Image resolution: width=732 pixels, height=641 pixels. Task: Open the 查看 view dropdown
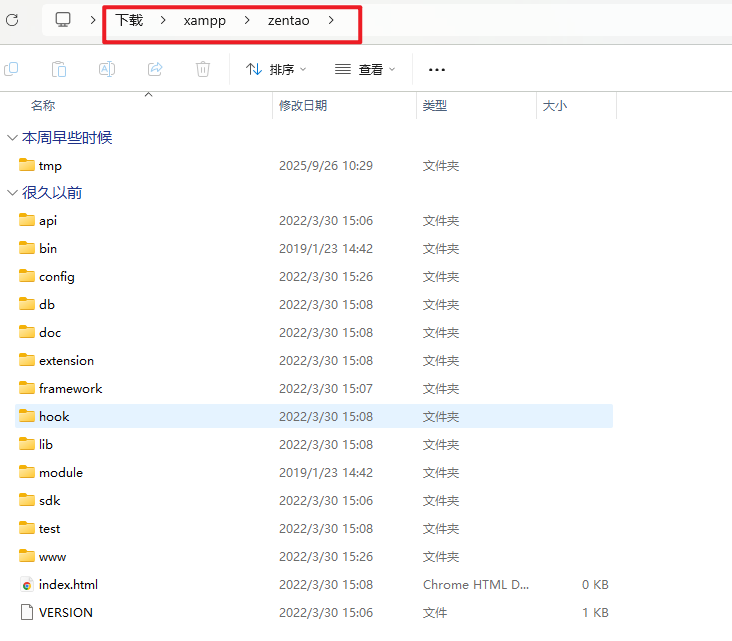[x=365, y=70]
